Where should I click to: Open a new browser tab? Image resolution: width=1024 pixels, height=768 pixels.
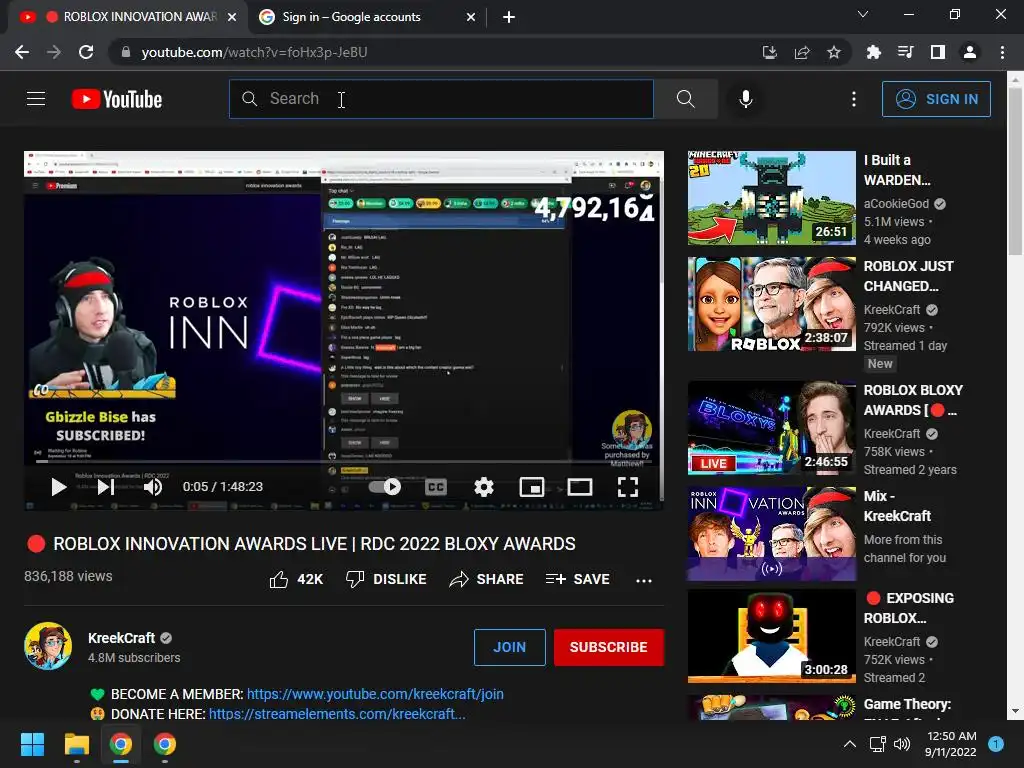[x=509, y=17]
